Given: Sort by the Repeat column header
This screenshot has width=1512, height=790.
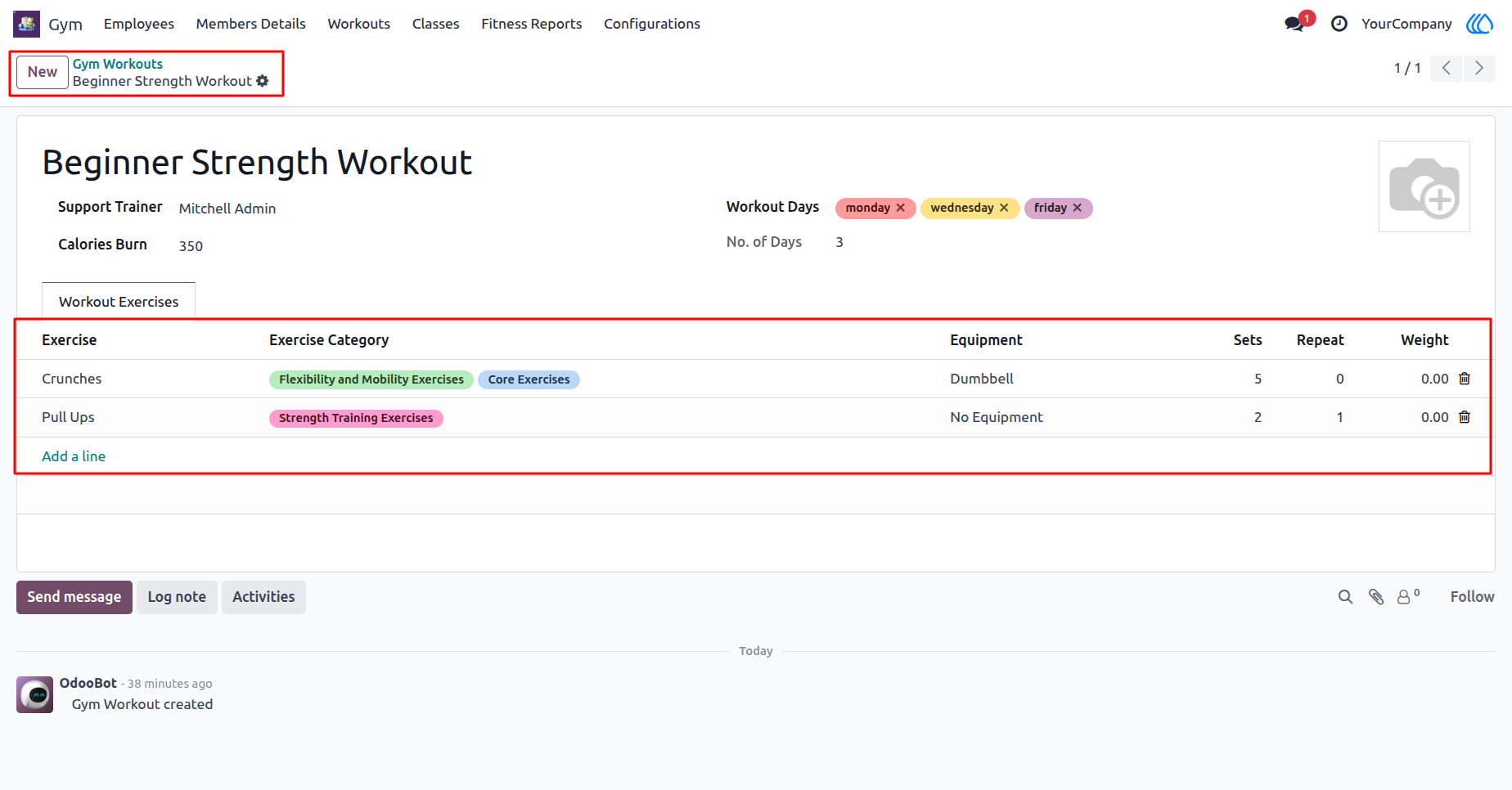Looking at the screenshot, I should (x=1320, y=340).
